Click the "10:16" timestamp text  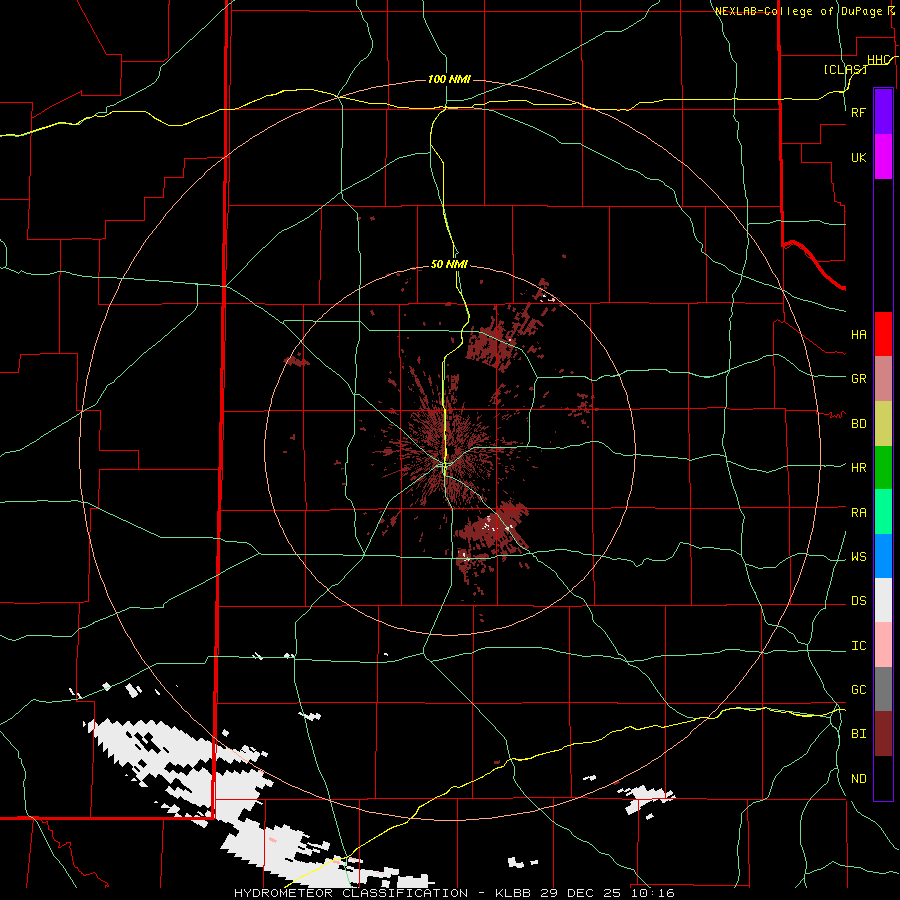tap(653, 893)
